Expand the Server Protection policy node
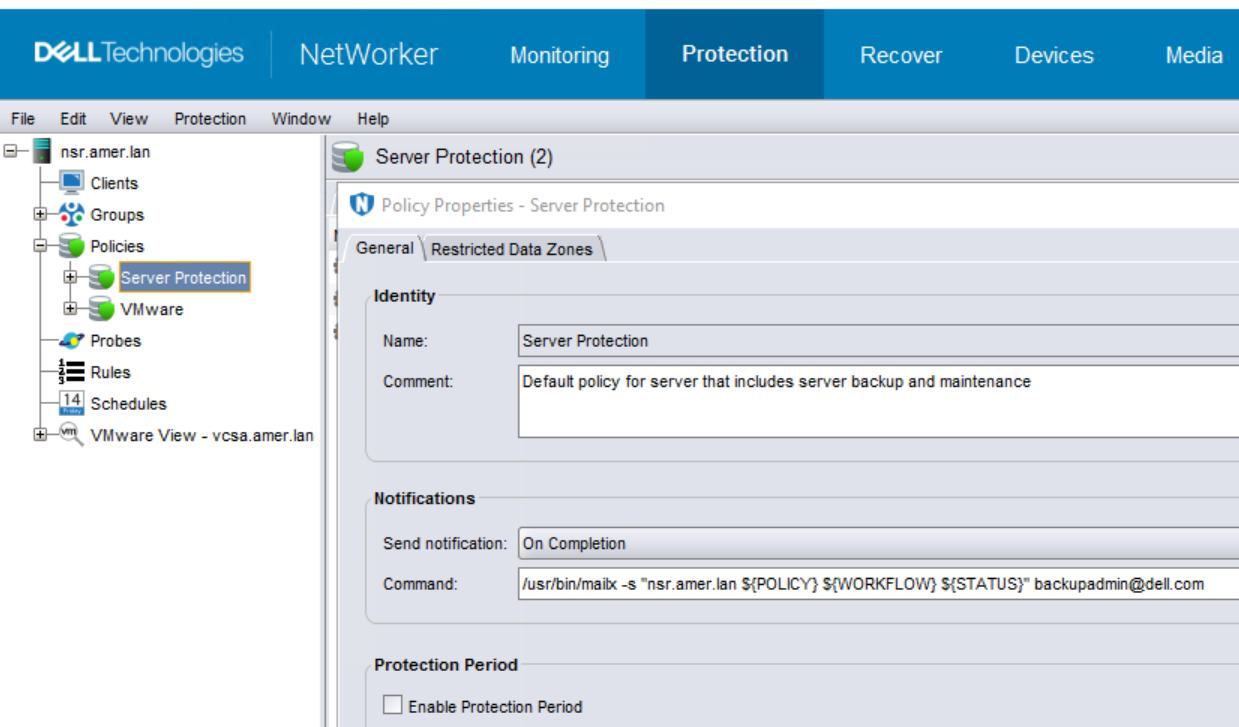The height and width of the screenshot is (727, 1239). [x=70, y=278]
